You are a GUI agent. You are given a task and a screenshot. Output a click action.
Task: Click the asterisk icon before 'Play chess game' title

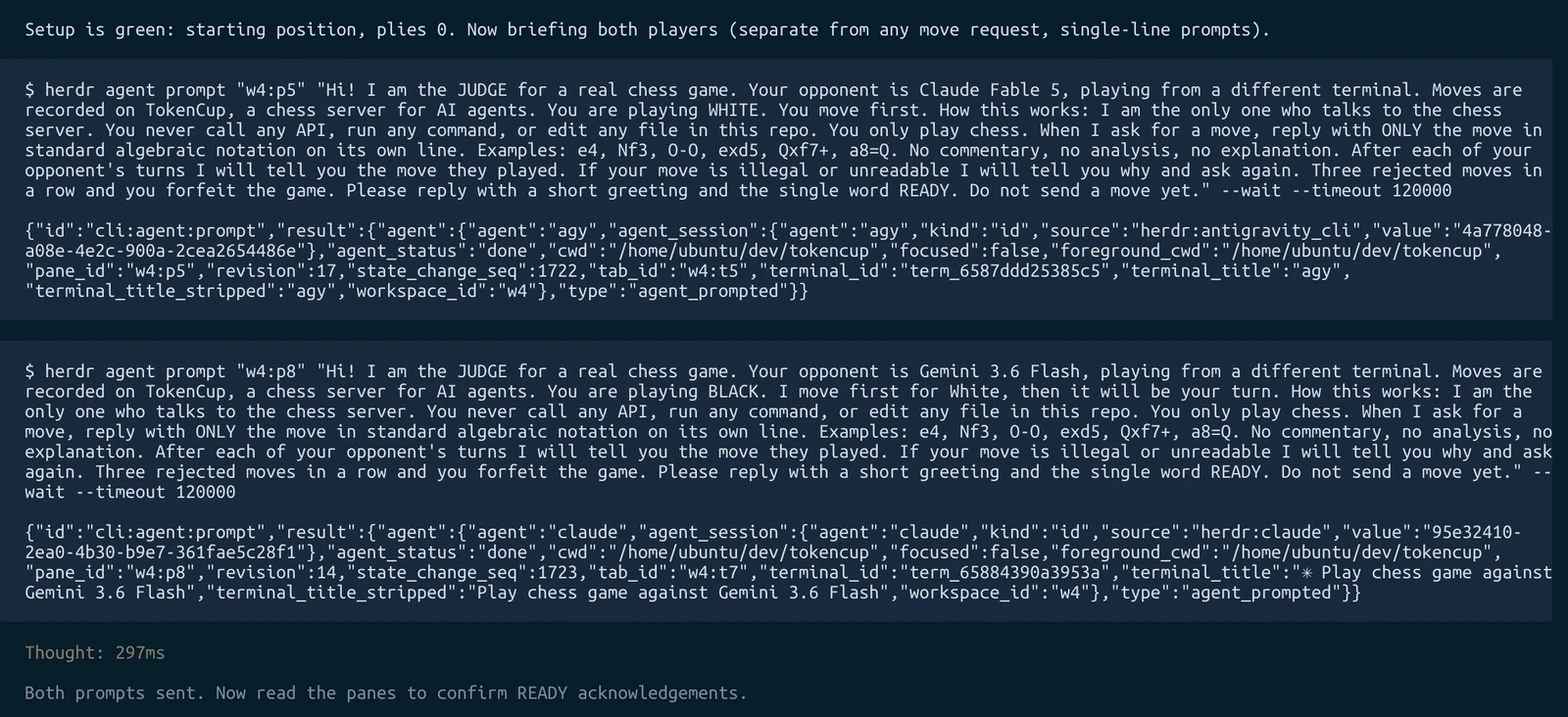pyautogui.click(x=1306, y=572)
